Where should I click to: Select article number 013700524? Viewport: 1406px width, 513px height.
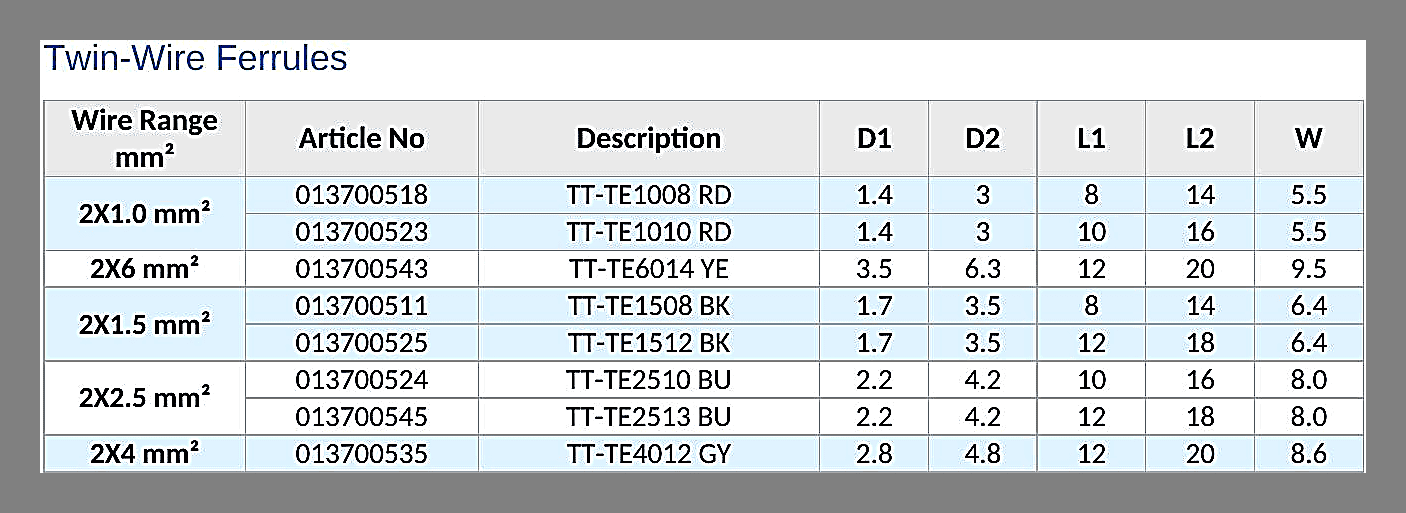[x=361, y=380]
